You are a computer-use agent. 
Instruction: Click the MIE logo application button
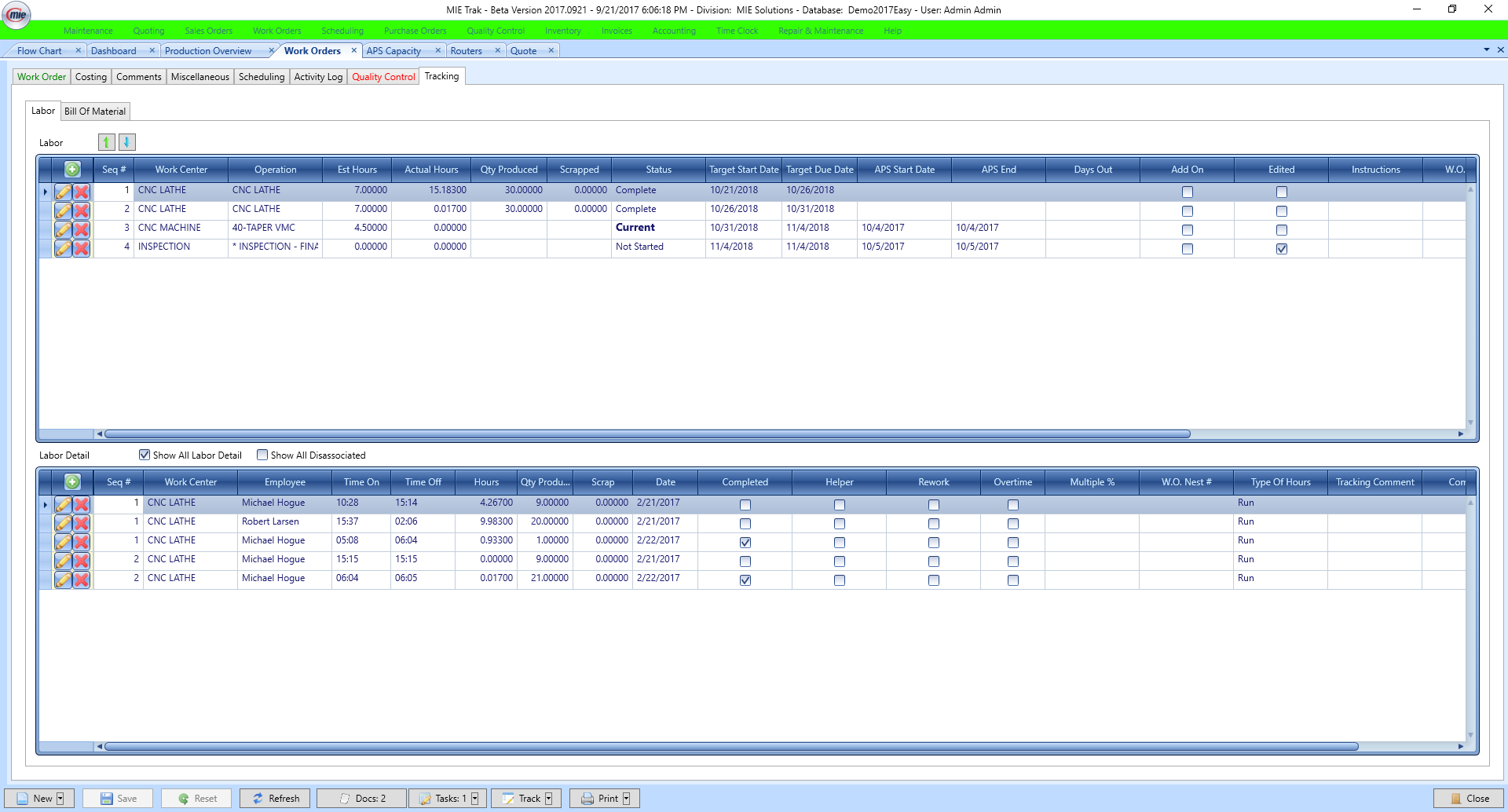coord(16,15)
